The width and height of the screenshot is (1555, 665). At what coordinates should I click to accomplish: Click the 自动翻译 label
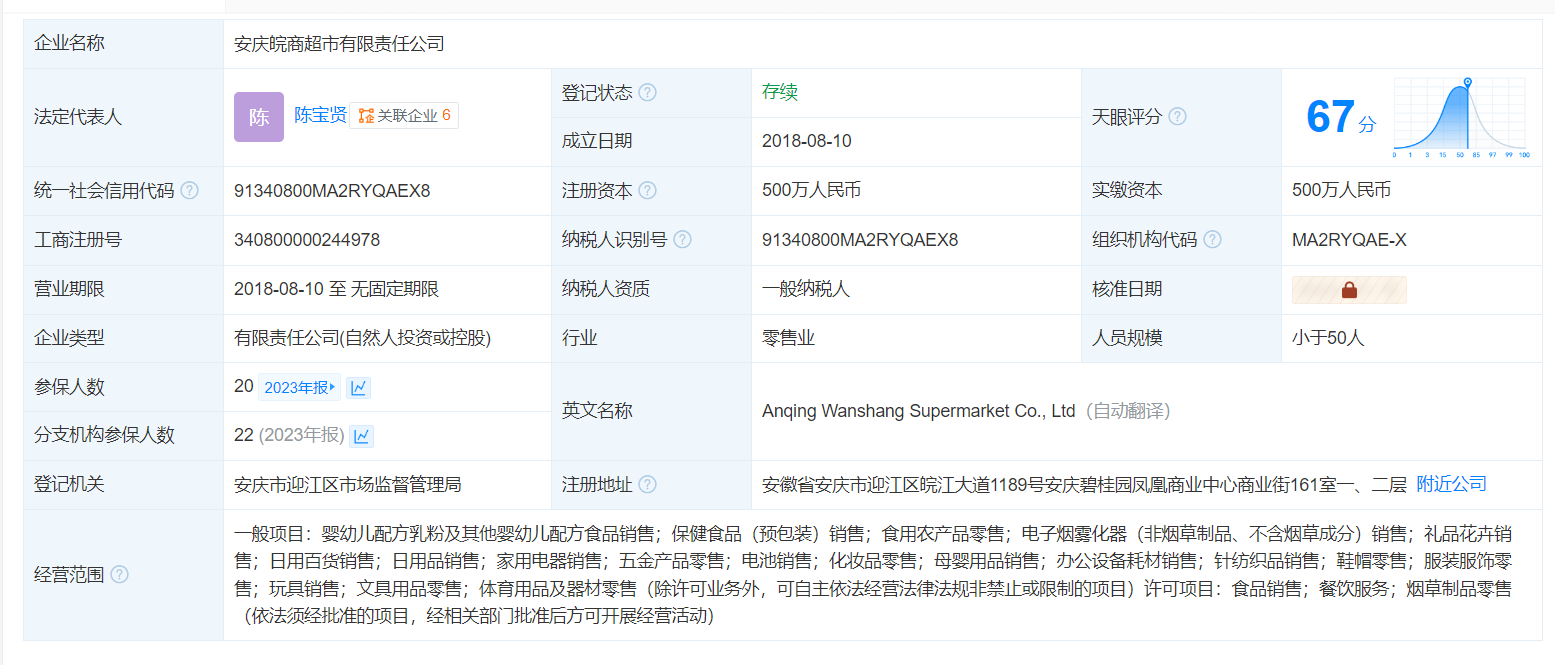click(x=1127, y=411)
